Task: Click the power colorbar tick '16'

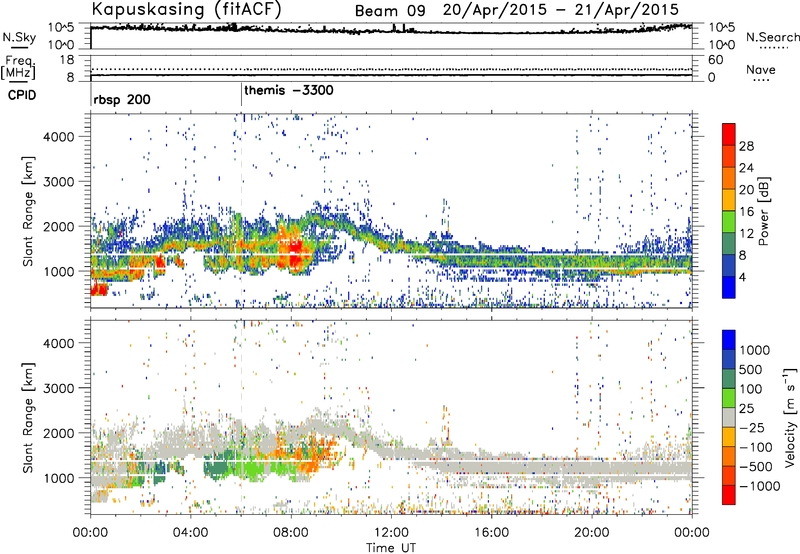Action: click(746, 212)
